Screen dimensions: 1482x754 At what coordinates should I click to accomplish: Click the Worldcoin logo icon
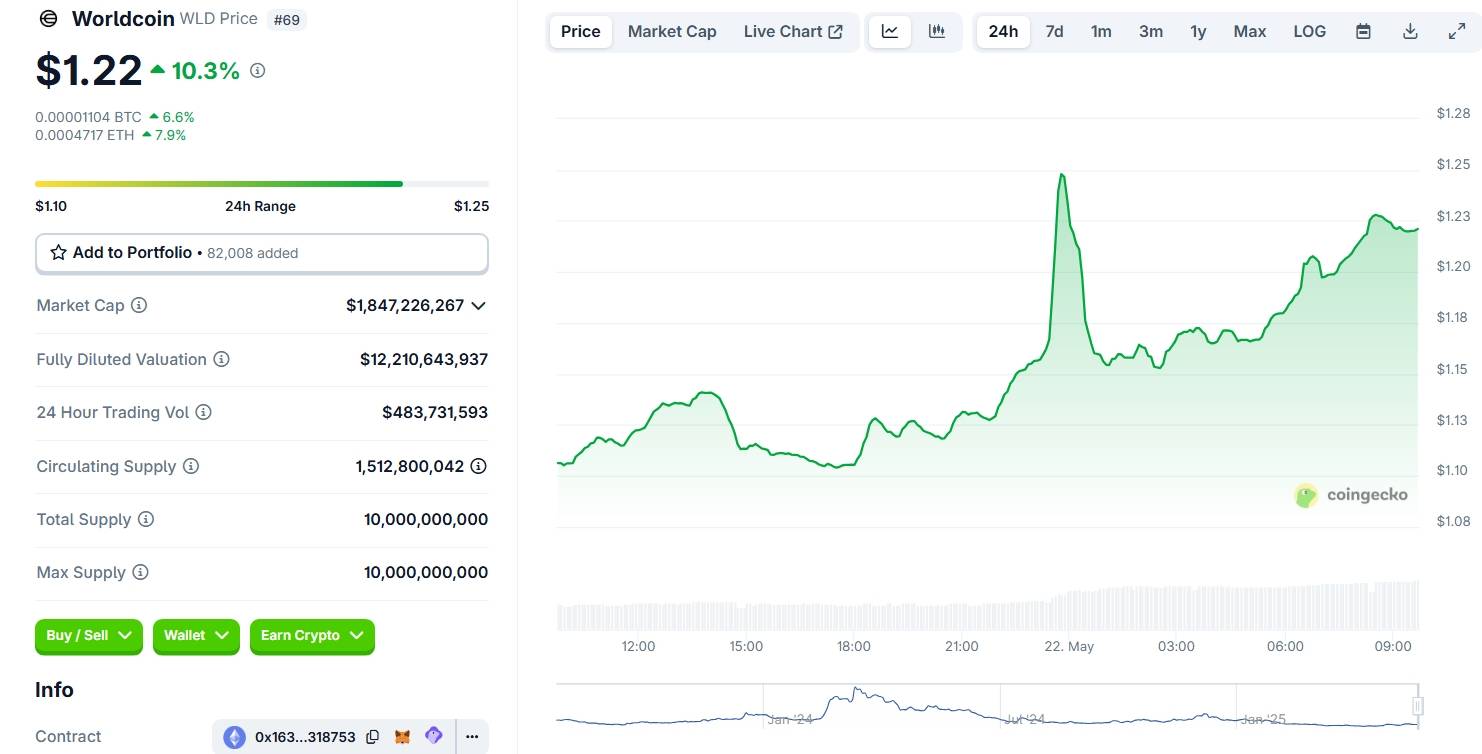coord(47,19)
